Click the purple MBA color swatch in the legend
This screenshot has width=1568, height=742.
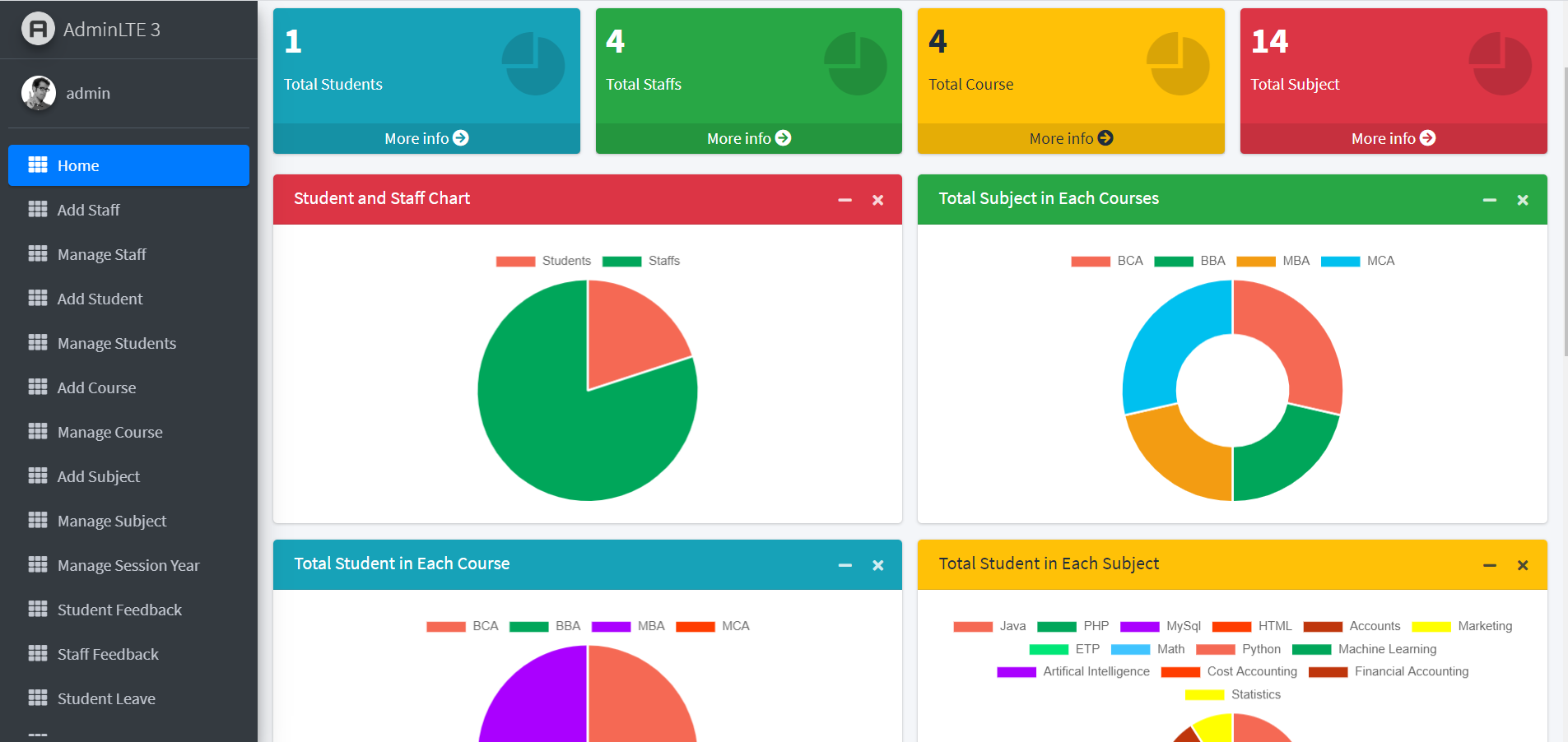click(x=613, y=626)
